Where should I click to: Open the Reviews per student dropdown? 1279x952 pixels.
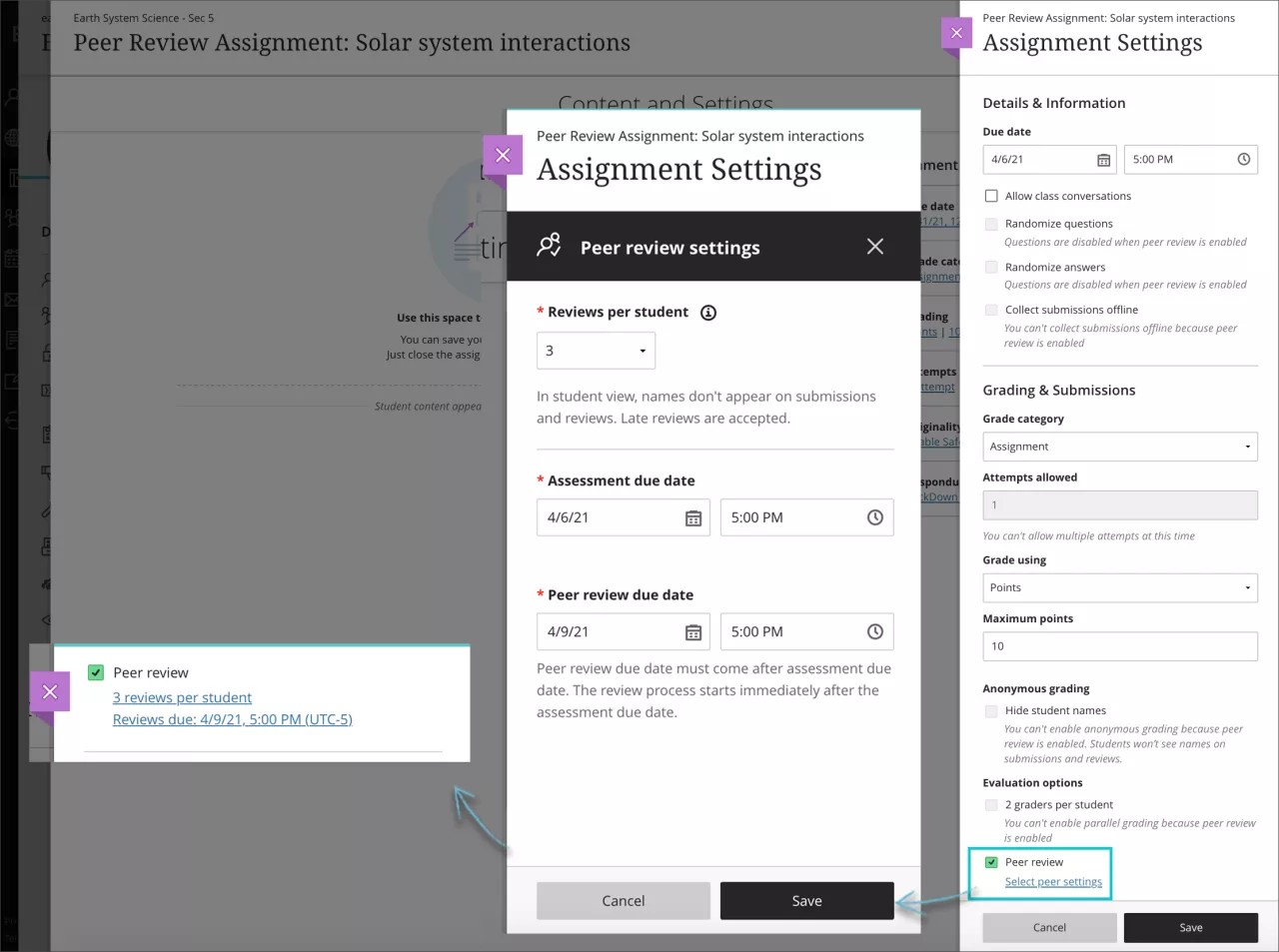coord(596,351)
